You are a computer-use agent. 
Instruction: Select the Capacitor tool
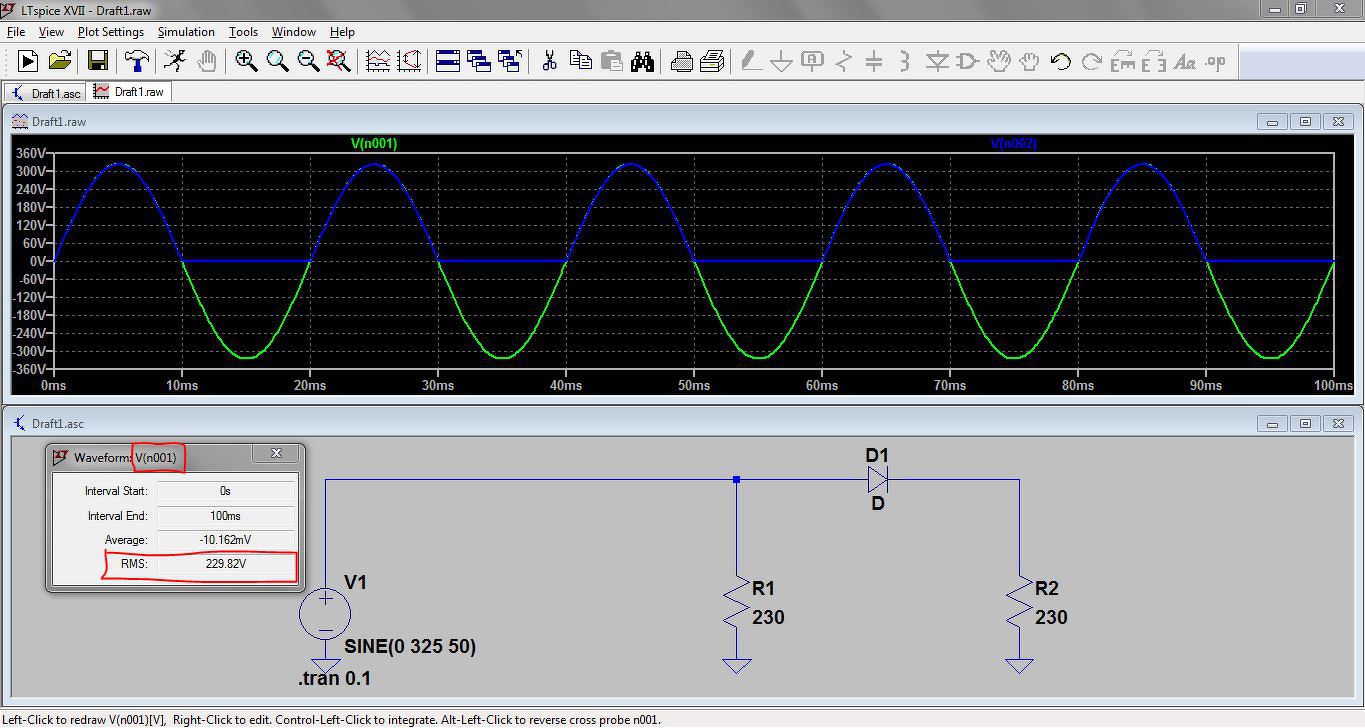click(x=874, y=62)
